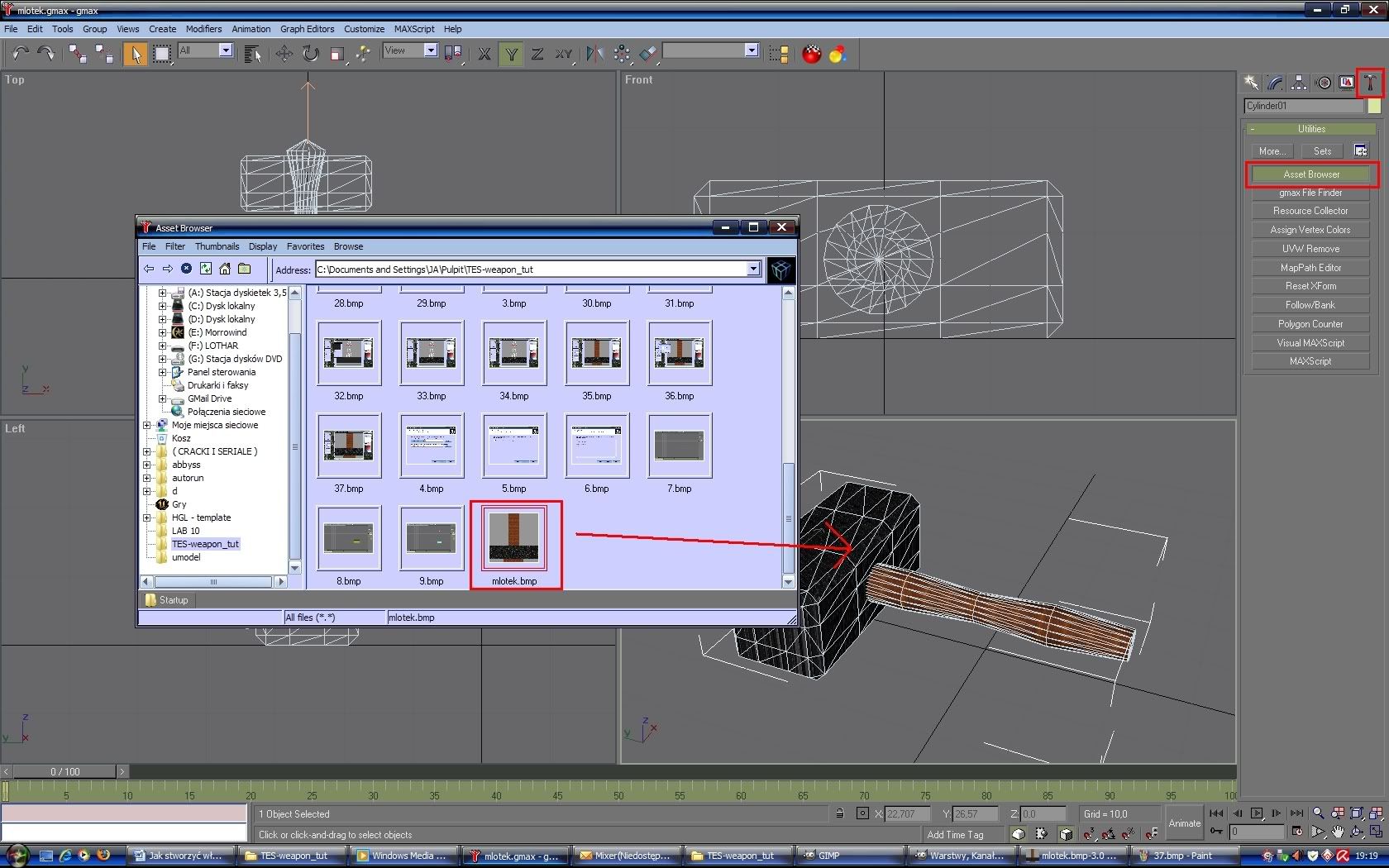
Task: Open Favorites menu in Asset Browser
Action: pyautogui.click(x=305, y=246)
